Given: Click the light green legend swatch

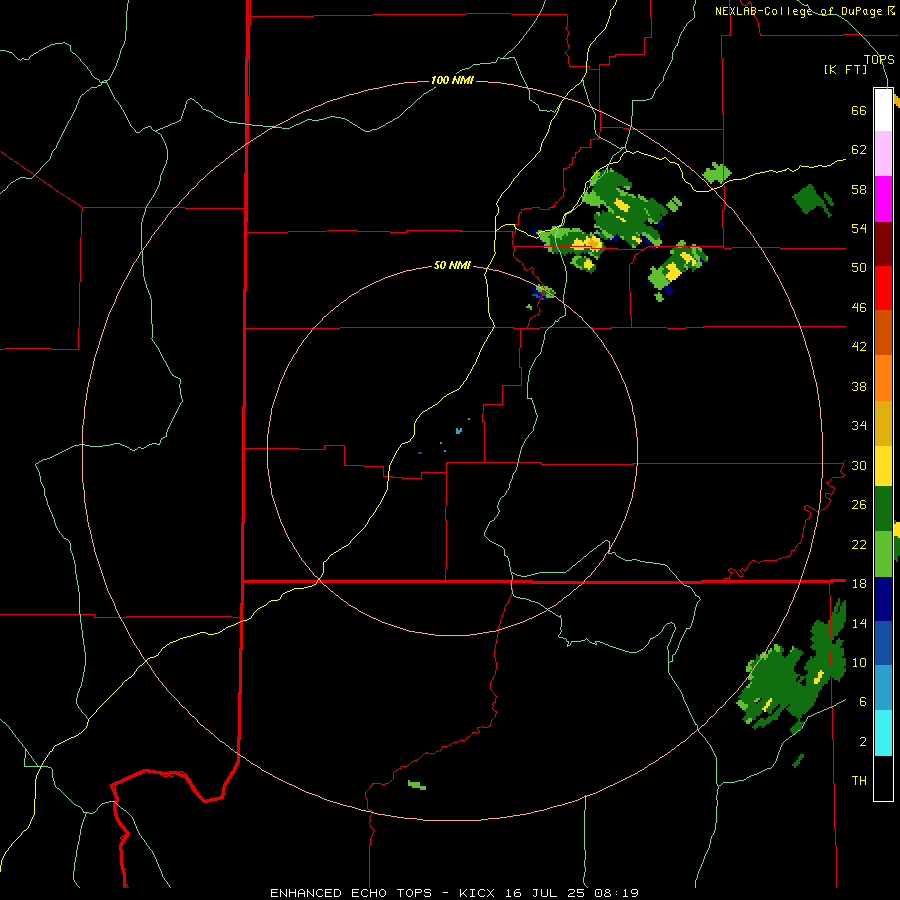Looking at the screenshot, I should (883, 554).
